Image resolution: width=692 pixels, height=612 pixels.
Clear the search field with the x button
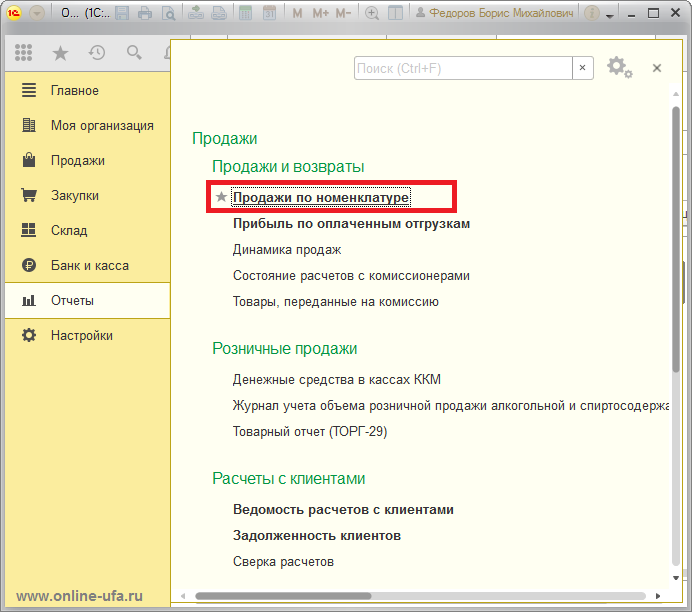583,68
